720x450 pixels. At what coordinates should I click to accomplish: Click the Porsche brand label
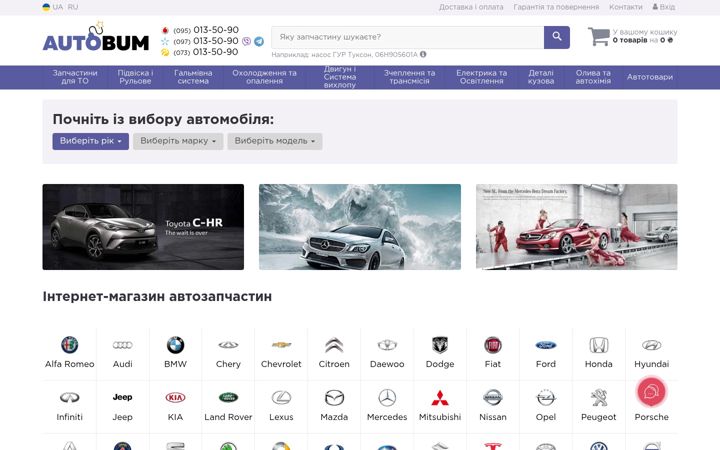tap(652, 417)
